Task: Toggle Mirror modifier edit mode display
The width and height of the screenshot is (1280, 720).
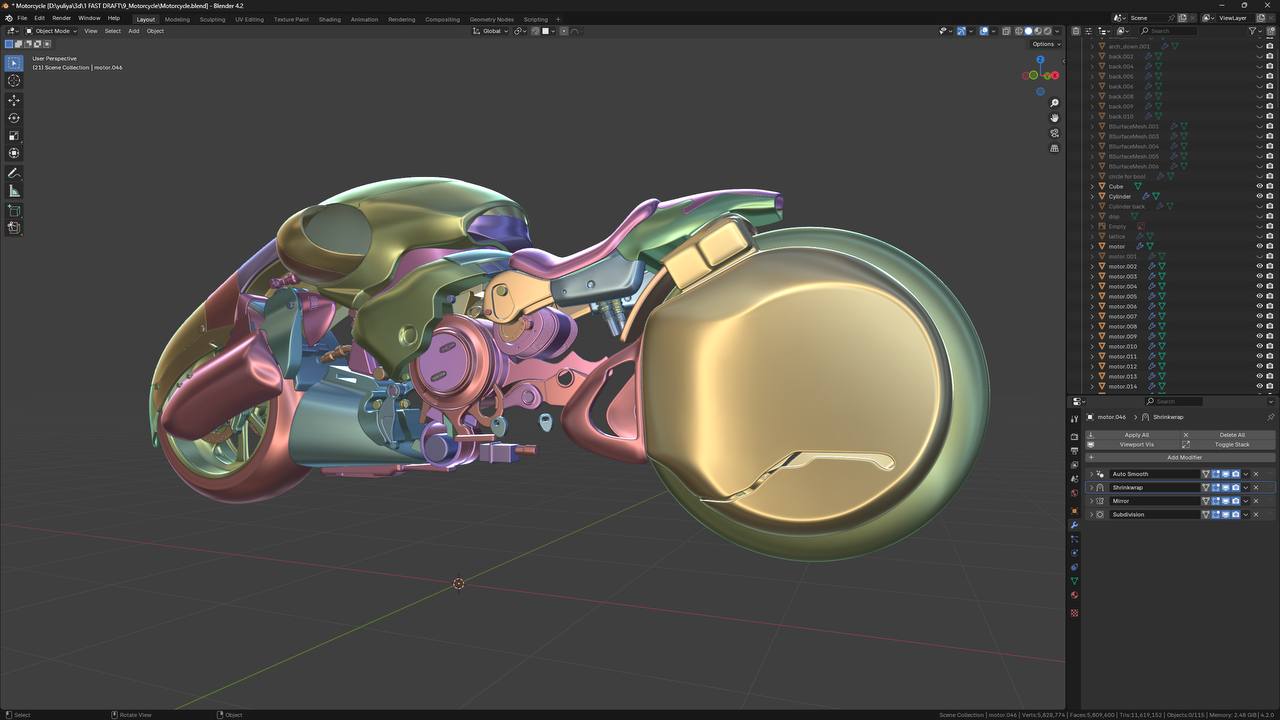Action: click(x=1215, y=501)
